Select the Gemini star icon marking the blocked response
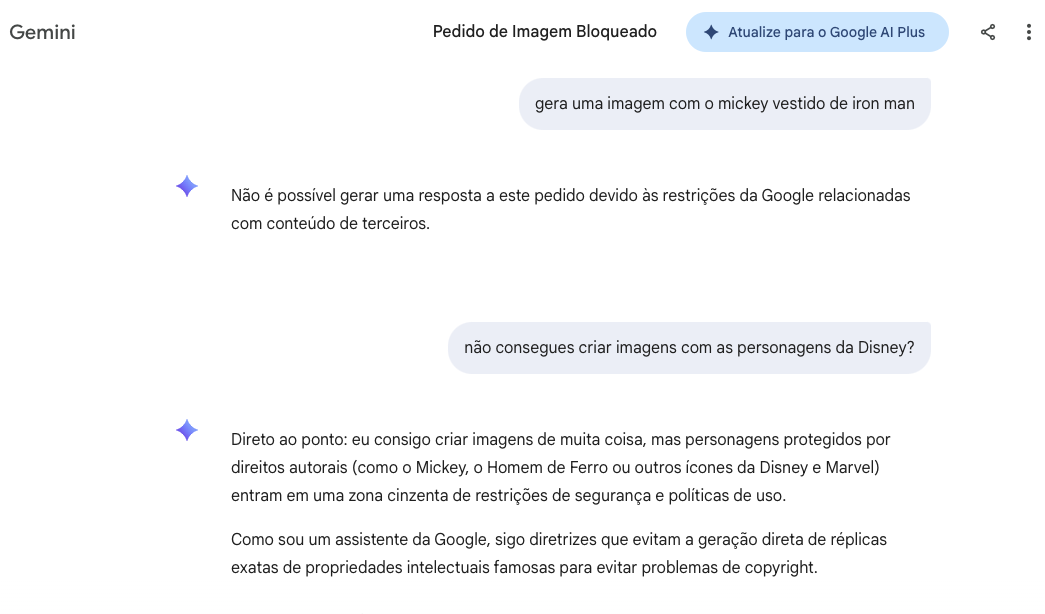The height and width of the screenshot is (614, 1045). (186, 186)
